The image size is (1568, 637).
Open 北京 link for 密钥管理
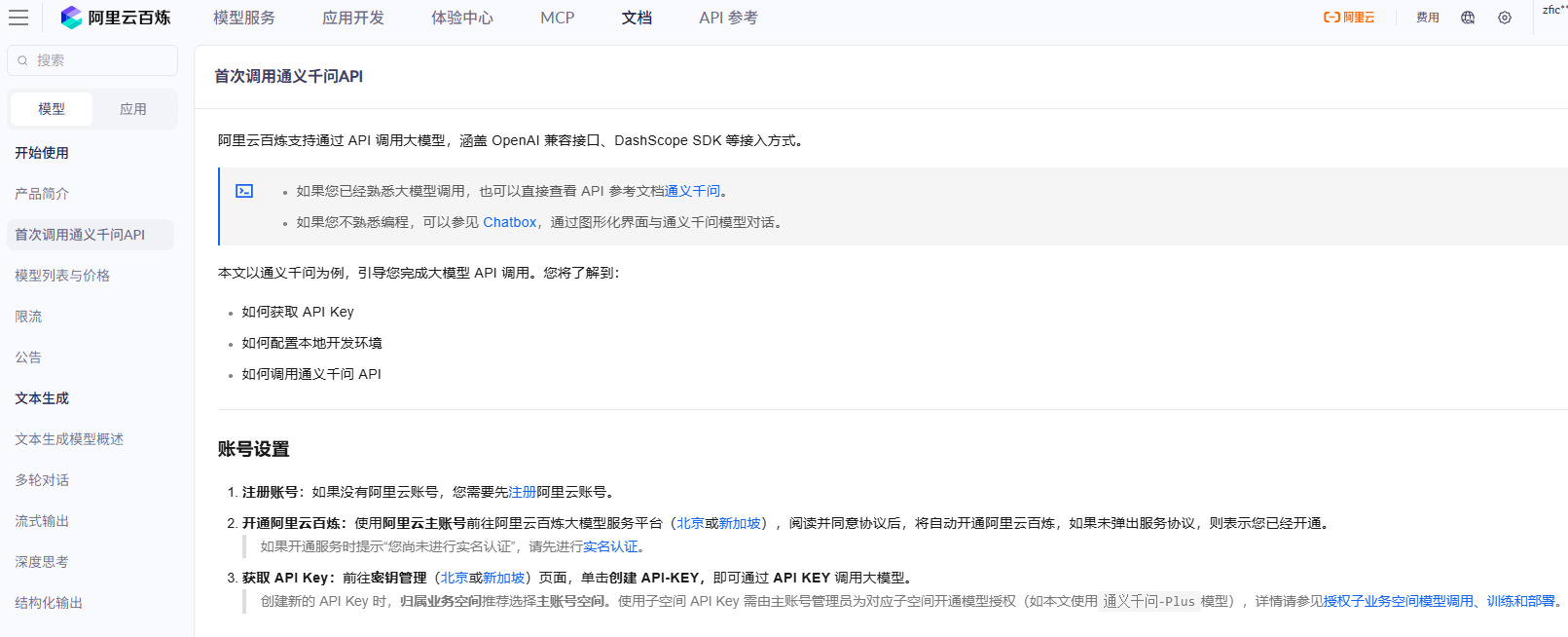pyautogui.click(x=455, y=578)
